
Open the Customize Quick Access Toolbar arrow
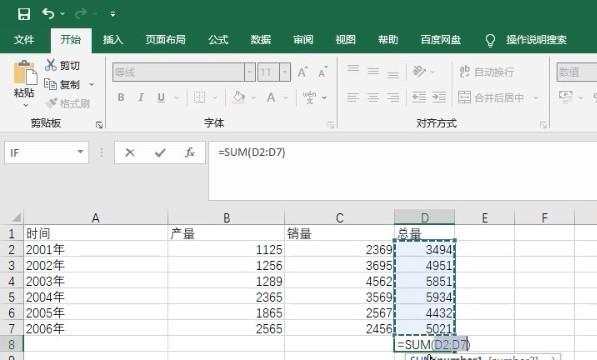point(113,14)
